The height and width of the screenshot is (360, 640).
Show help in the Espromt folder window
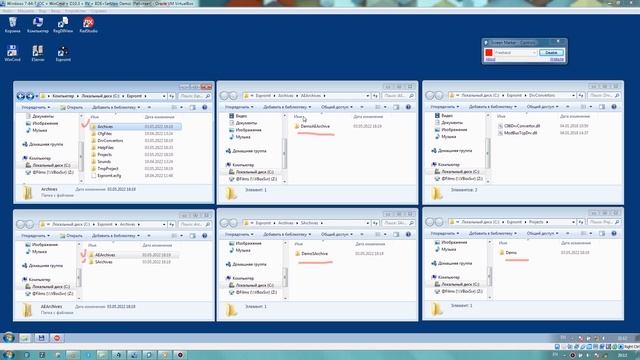click(204, 107)
